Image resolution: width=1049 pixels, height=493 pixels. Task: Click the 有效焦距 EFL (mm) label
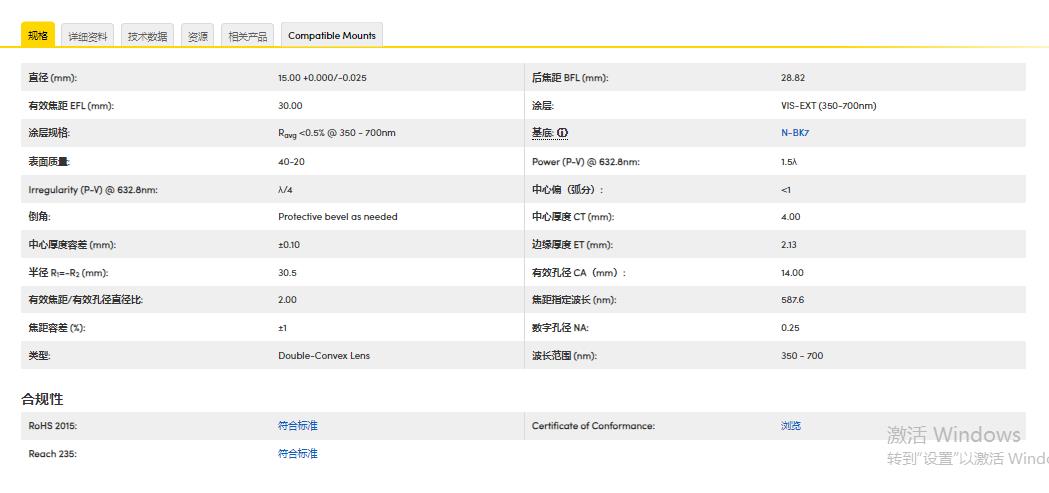pyautogui.click(x=73, y=106)
